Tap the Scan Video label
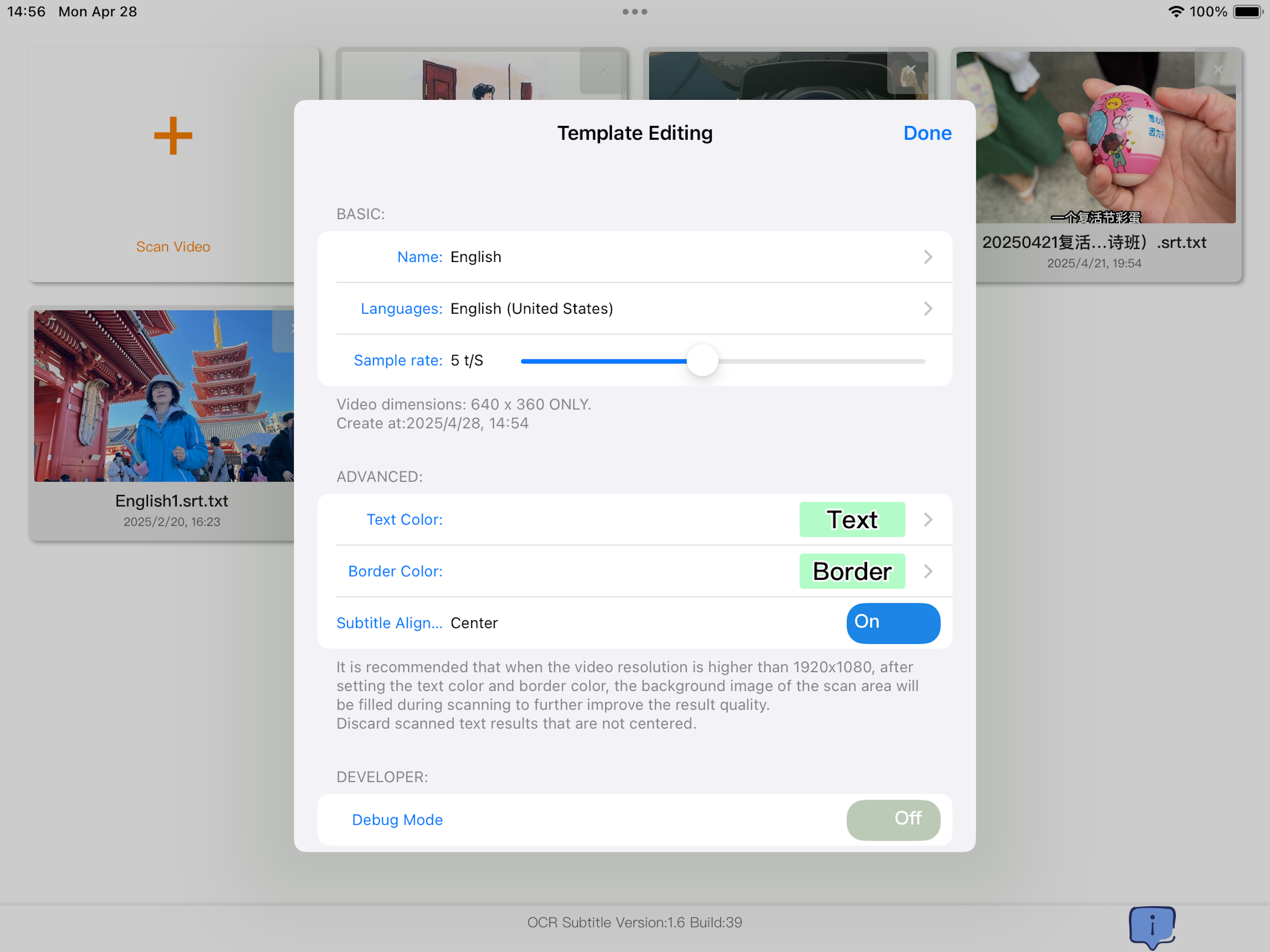 pos(173,247)
